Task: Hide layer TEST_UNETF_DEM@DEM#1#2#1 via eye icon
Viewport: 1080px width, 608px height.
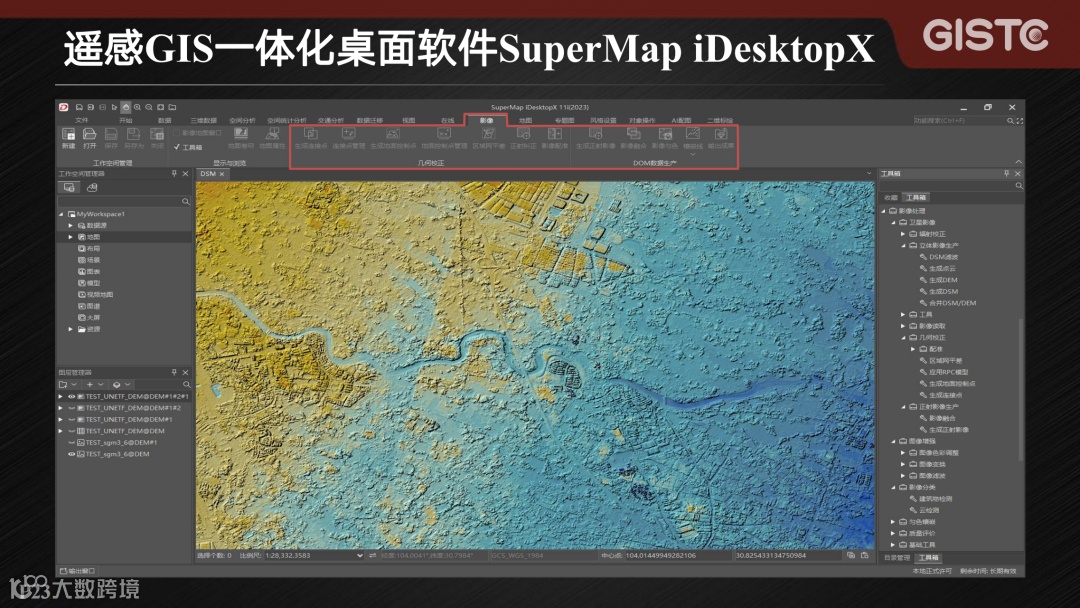Action: coord(72,397)
